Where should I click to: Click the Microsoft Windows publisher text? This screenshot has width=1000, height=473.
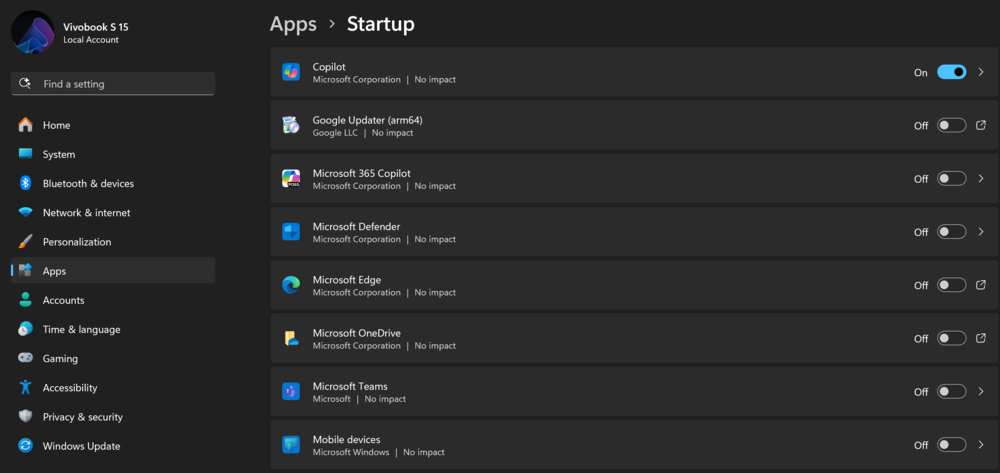[x=351, y=452]
